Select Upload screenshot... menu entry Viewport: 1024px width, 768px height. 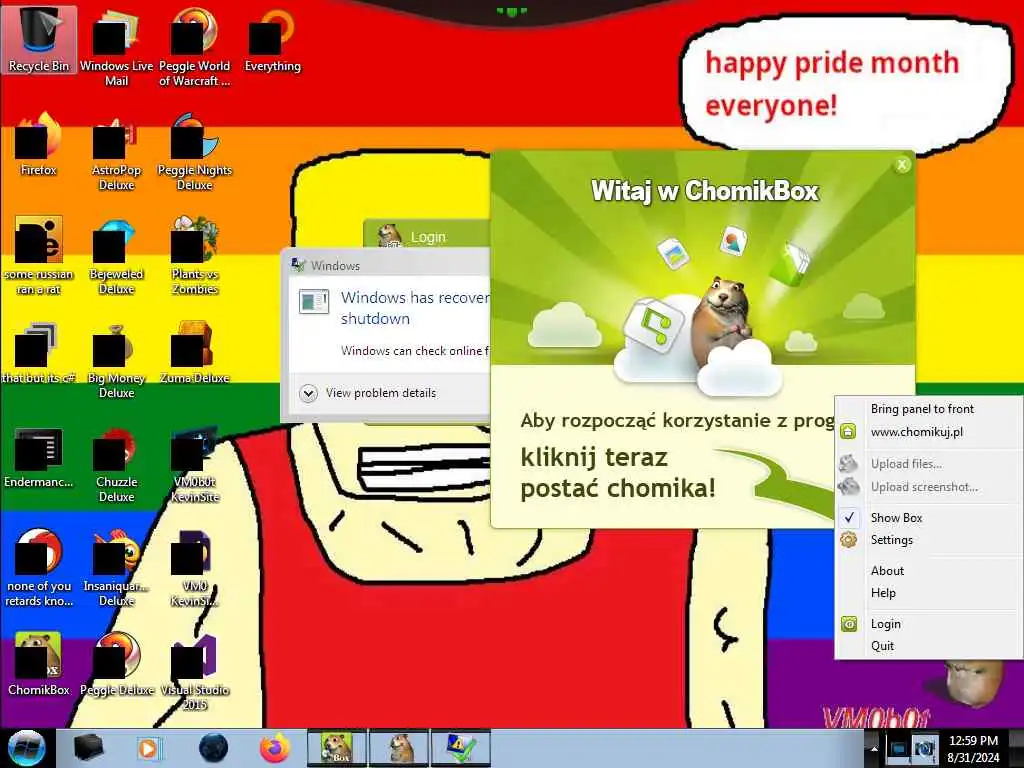(x=928, y=487)
